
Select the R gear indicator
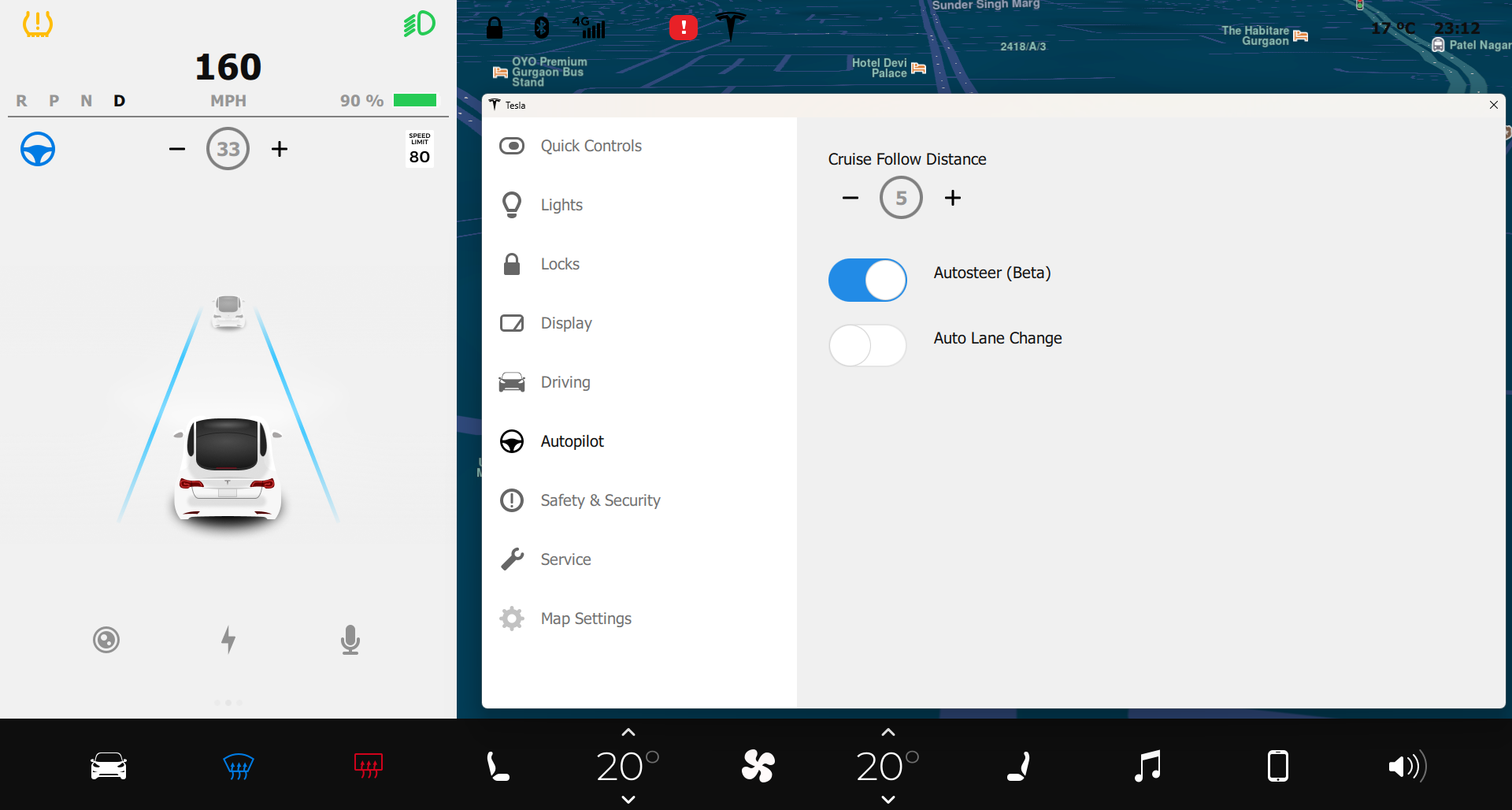tap(21, 101)
